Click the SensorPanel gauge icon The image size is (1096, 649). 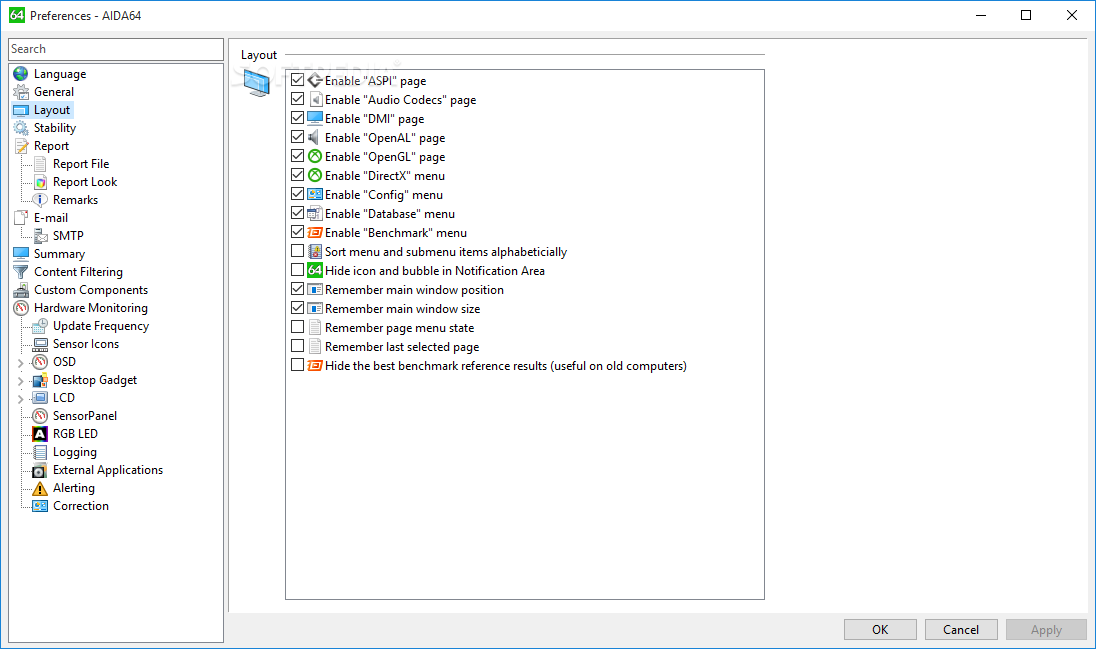[x=41, y=416]
